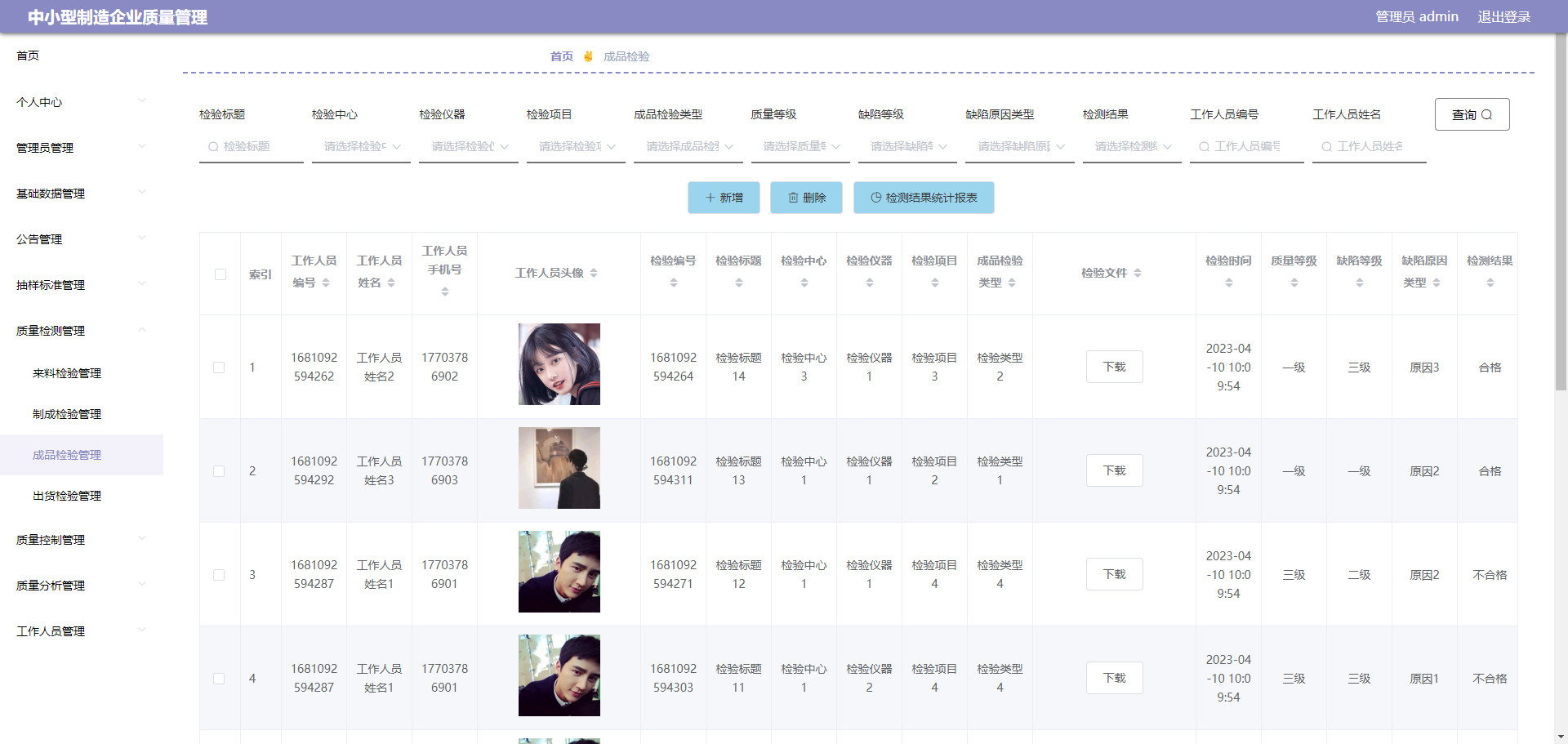
Task: Expand the 个人中心 sidebar menu
Action: coord(82,102)
